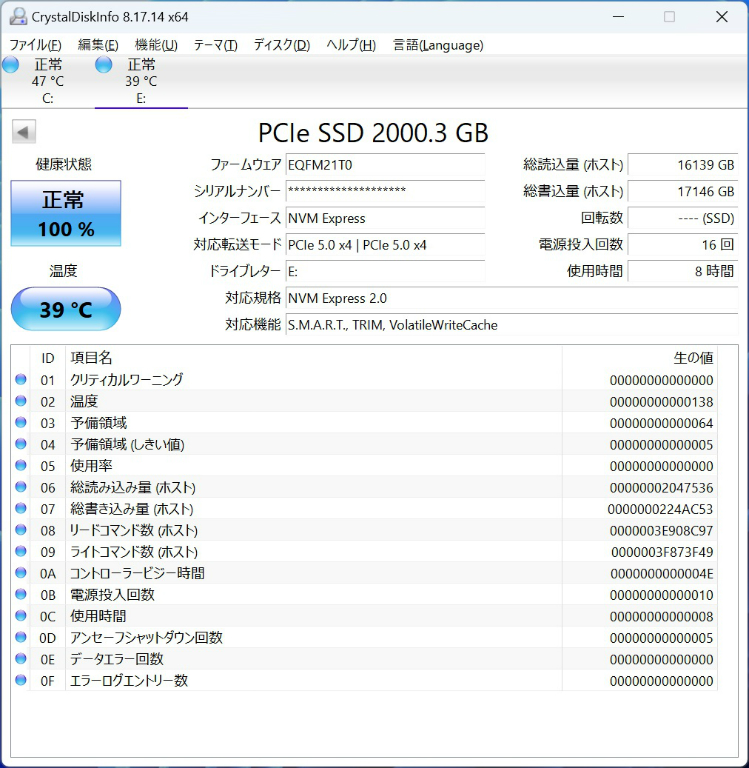749x768 pixels.
Task: Open the 機能(U) menu
Action: point(156,45)
